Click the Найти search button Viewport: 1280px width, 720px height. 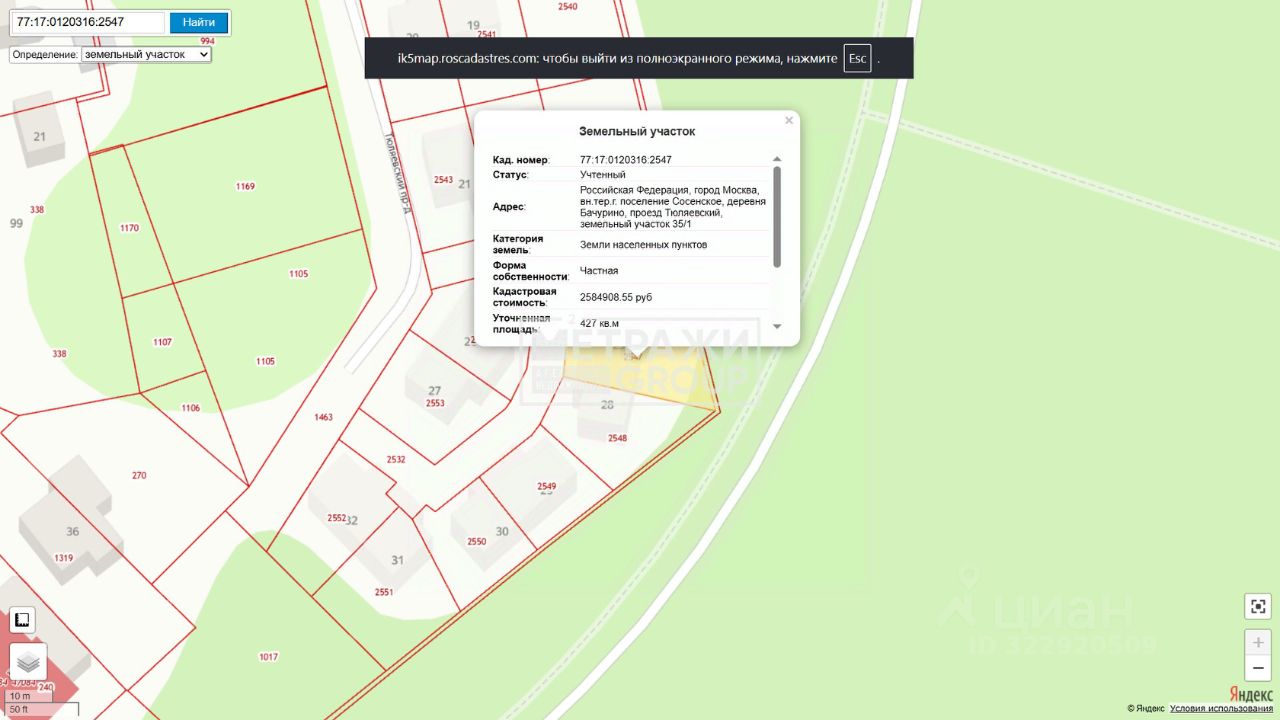coord(198,22)
